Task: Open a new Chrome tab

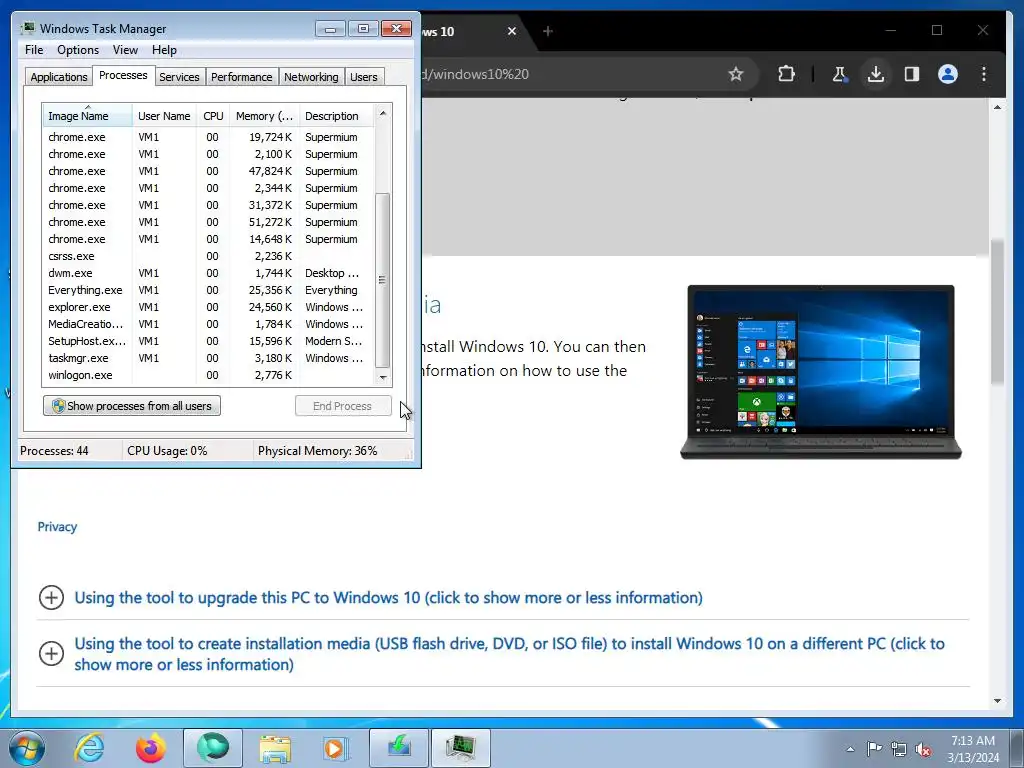Action: pos(548,31)
